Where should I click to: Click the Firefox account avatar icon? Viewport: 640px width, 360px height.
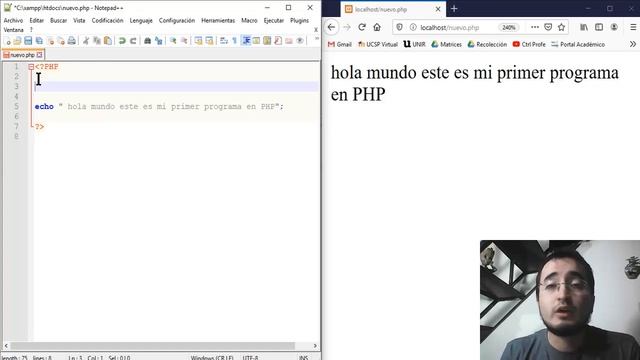tap(614, 27)
